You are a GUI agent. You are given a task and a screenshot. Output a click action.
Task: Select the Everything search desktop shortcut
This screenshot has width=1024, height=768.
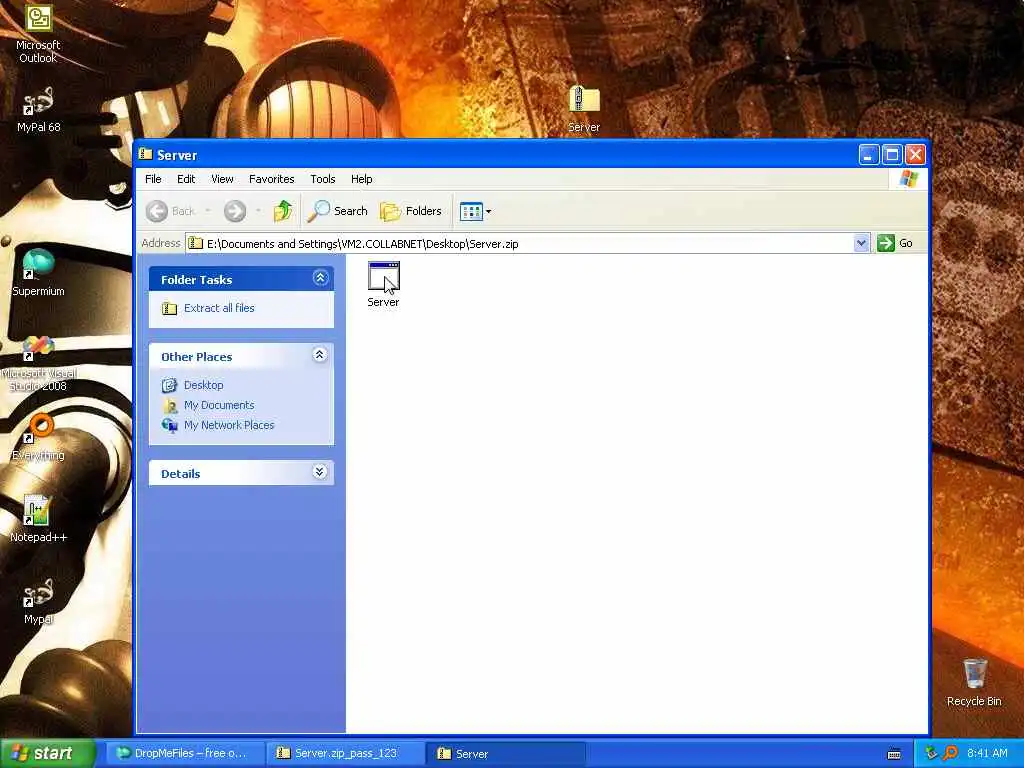(38, 437)
